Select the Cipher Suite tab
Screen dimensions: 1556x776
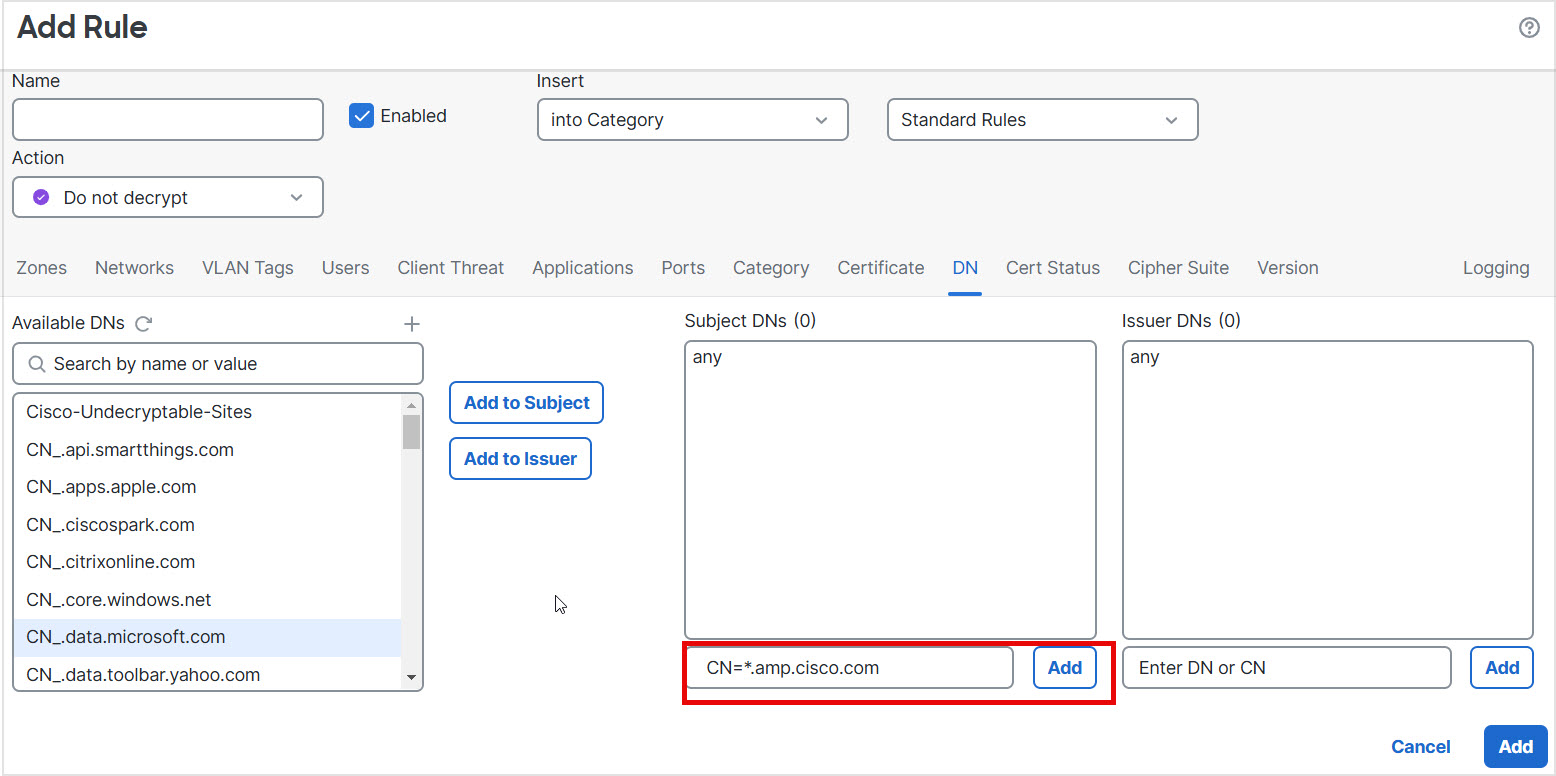1178,267
